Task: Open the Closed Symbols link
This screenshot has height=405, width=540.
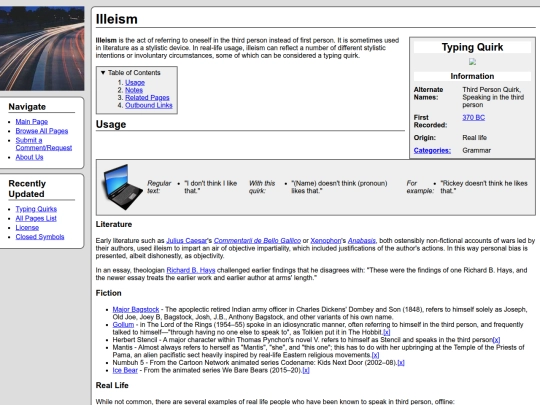Action: pyautogui.click(x=40, y=237)
